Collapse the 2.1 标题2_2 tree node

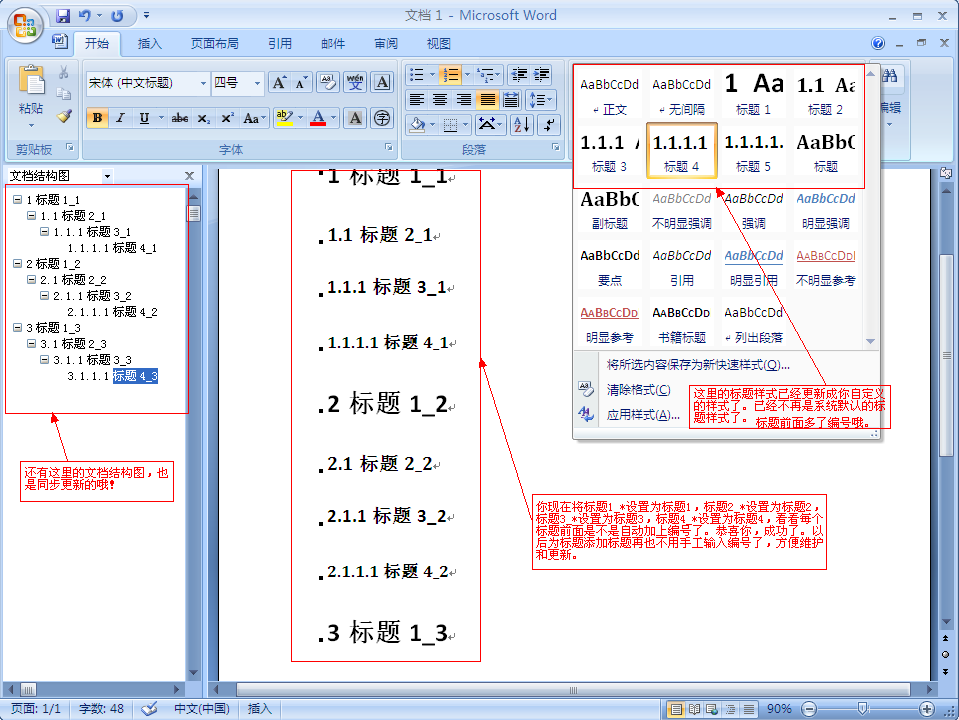tap(31, 280)
